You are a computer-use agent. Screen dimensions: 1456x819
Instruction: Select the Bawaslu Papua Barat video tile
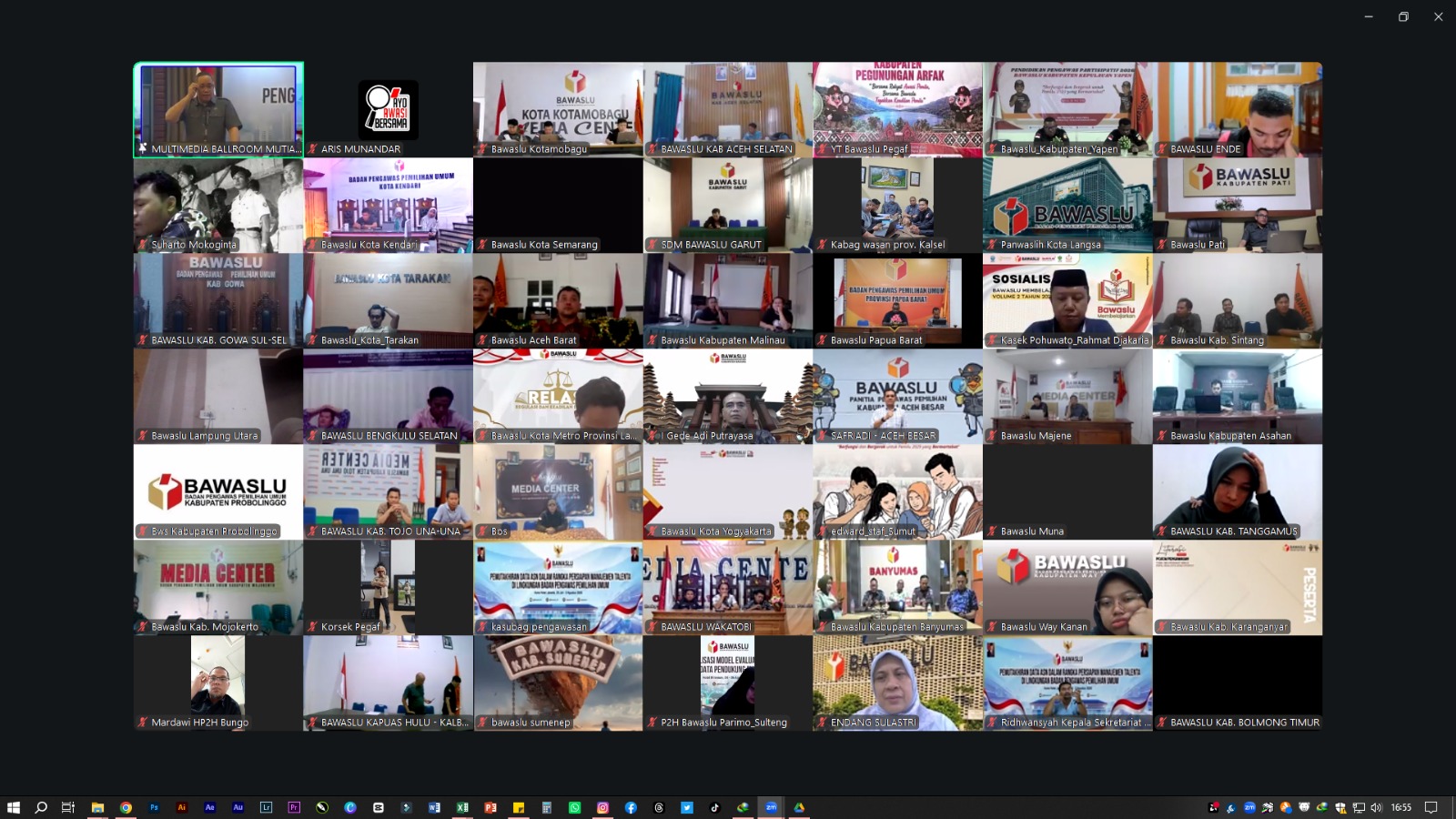tap(898, 301)
